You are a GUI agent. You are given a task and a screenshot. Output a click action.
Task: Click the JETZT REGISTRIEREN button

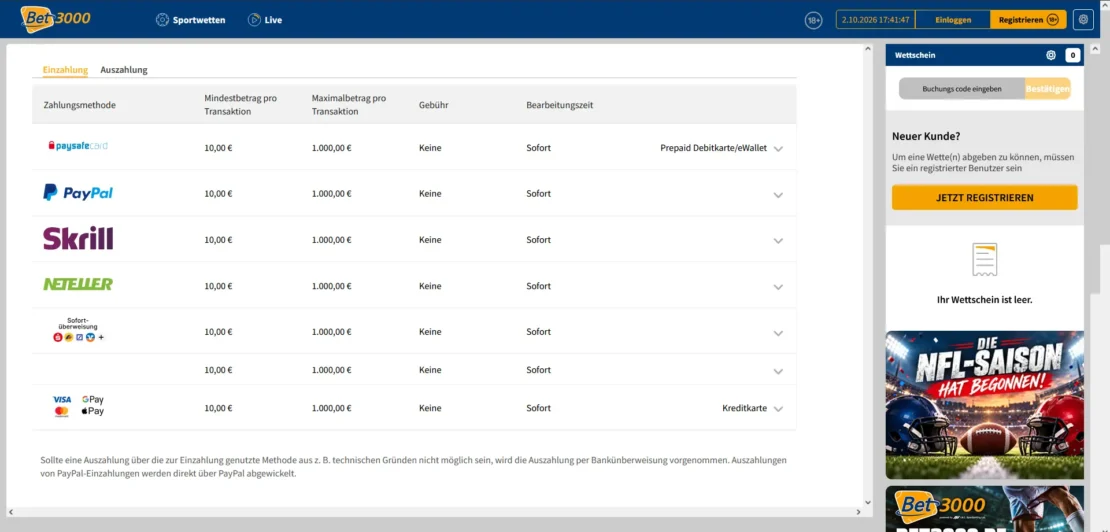click(984, 198)
